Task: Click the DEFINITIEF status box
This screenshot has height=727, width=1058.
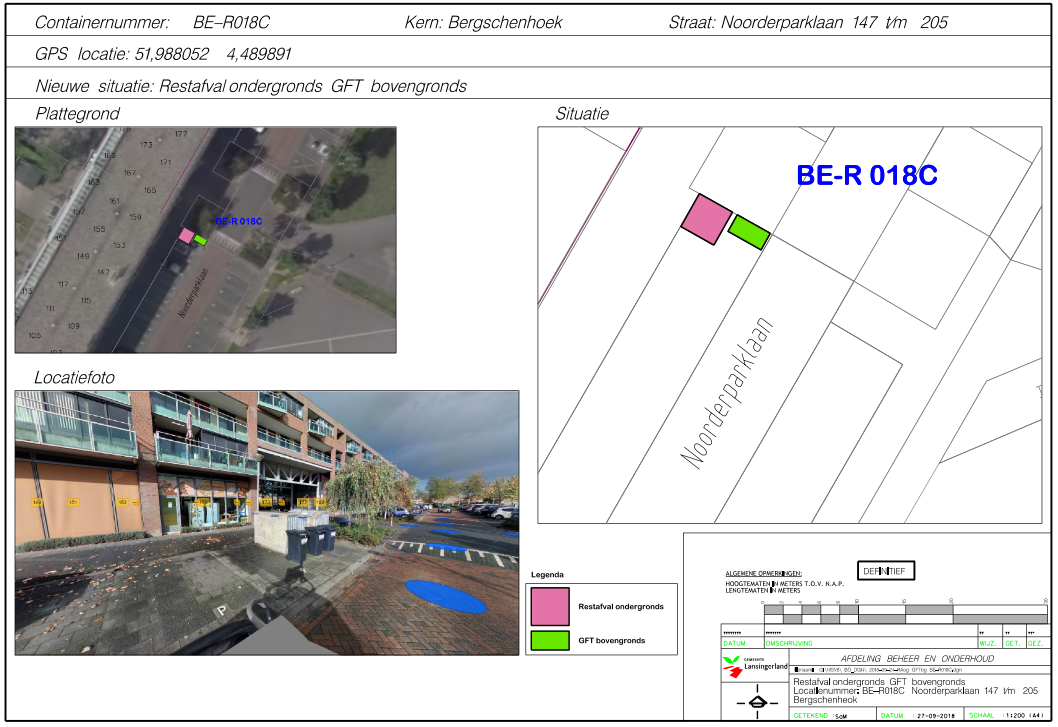Action: 886,571
